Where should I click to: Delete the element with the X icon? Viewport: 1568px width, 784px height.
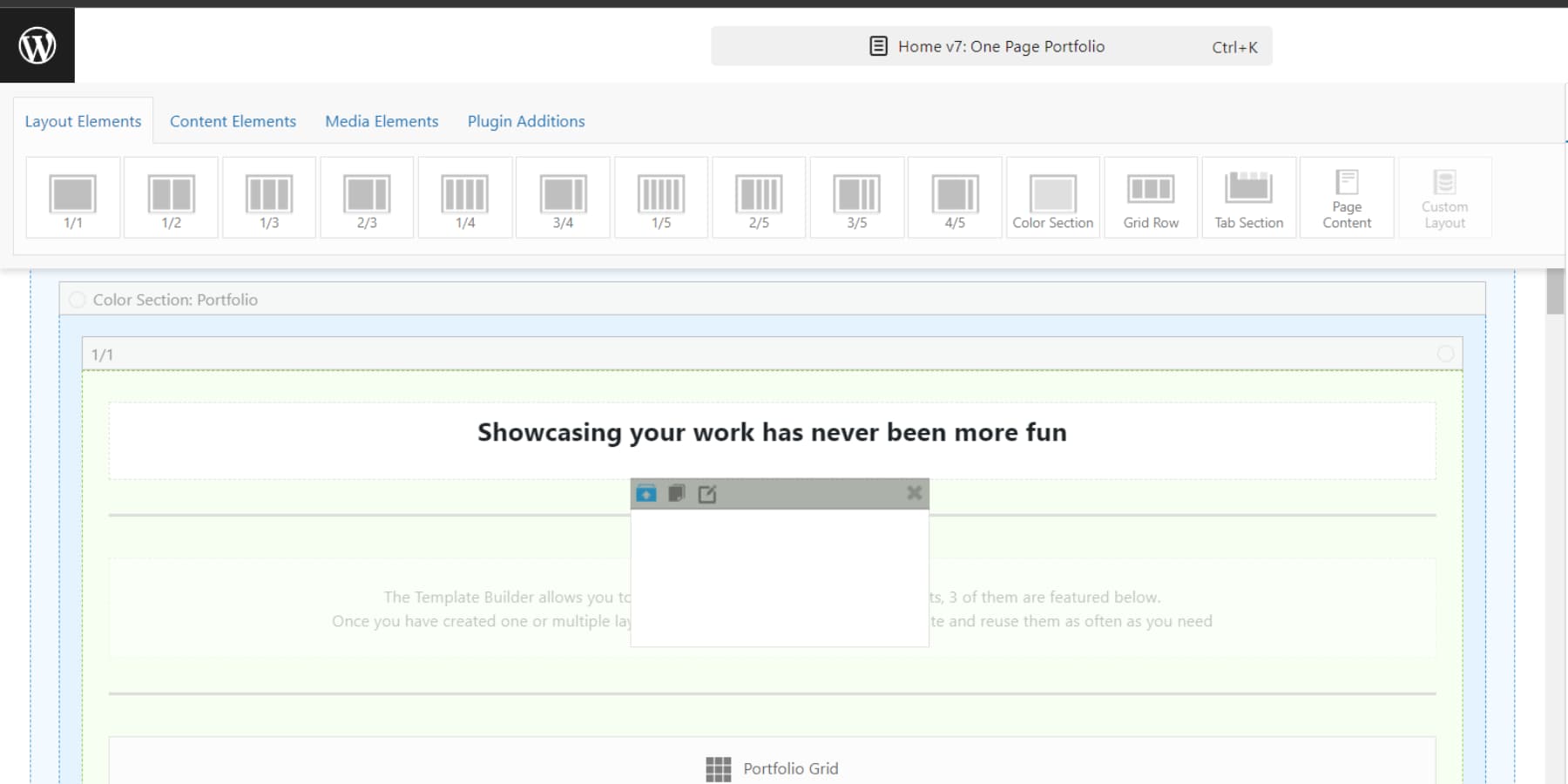[914, 493]
